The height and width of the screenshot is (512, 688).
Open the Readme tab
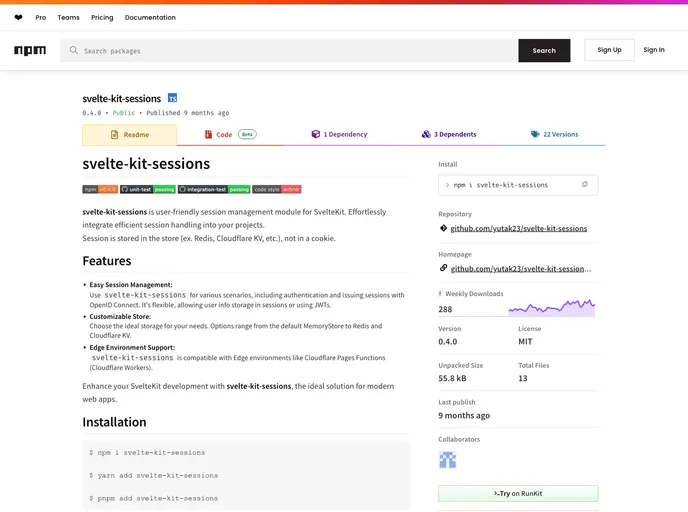(129, 135)
